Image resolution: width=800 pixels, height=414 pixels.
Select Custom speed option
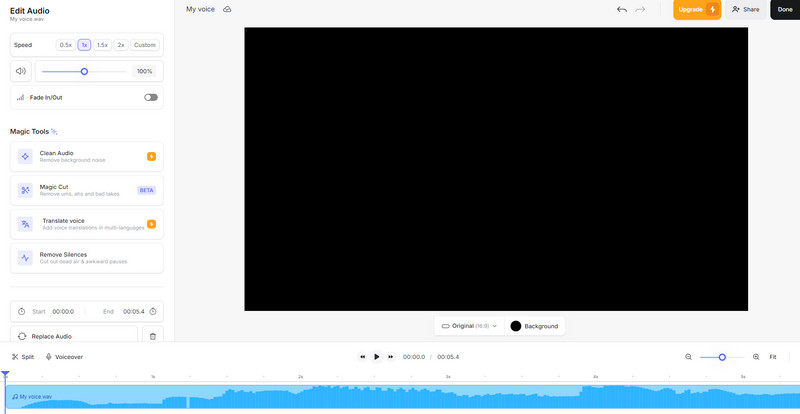[x=145, y=45]
